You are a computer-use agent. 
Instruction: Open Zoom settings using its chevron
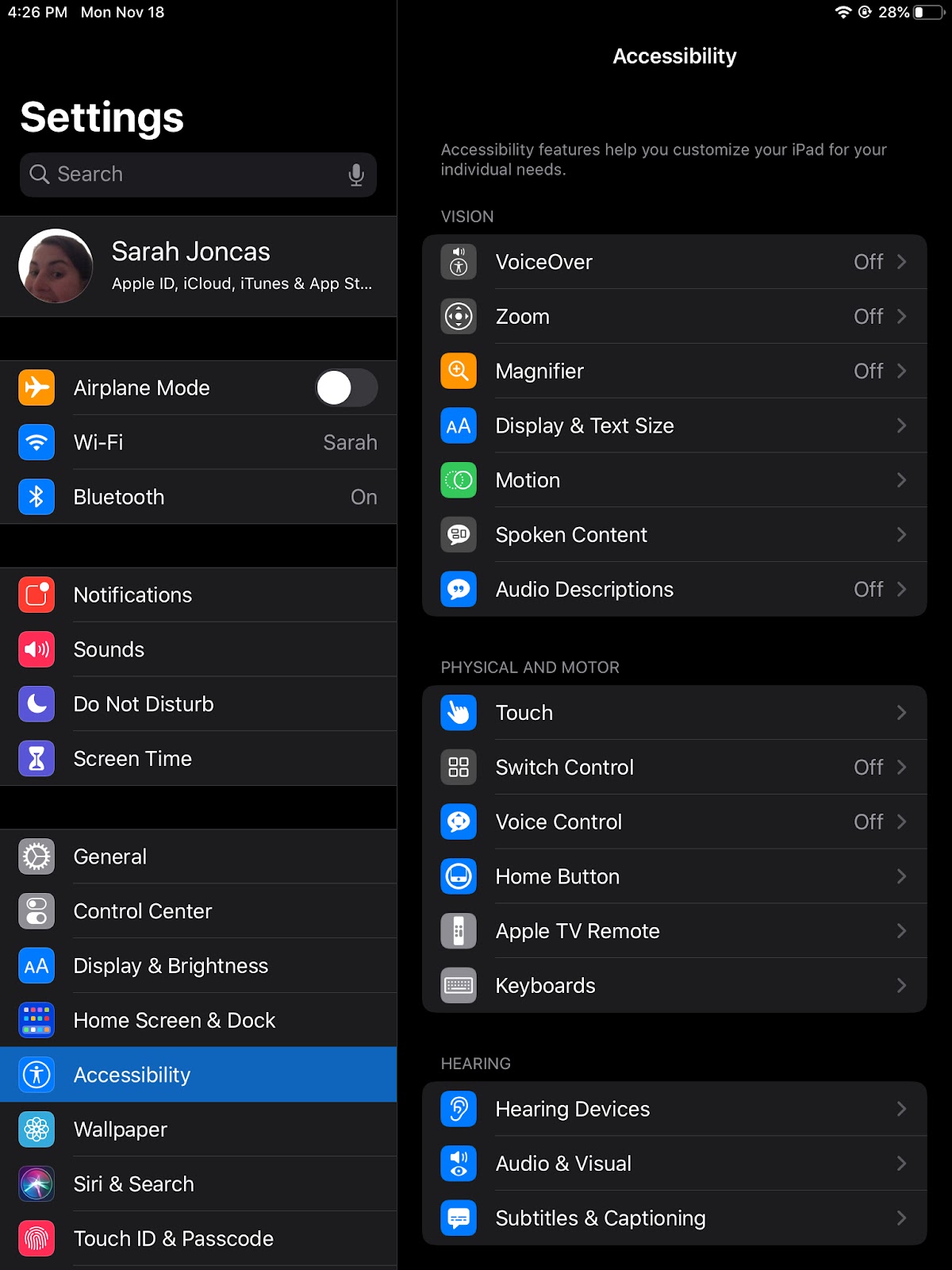click(x=901, y=317)
